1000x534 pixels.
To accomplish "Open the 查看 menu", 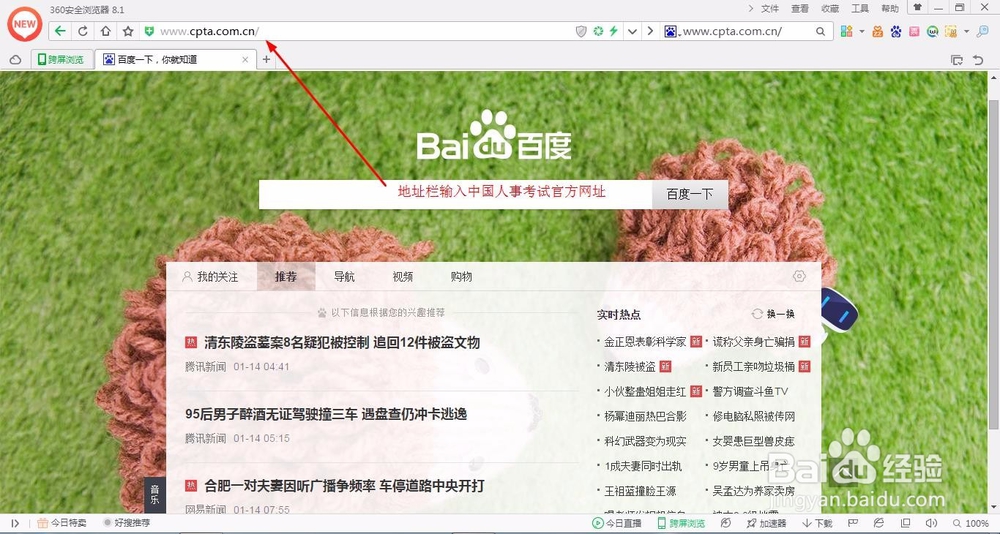I will (x=800, y=8).
